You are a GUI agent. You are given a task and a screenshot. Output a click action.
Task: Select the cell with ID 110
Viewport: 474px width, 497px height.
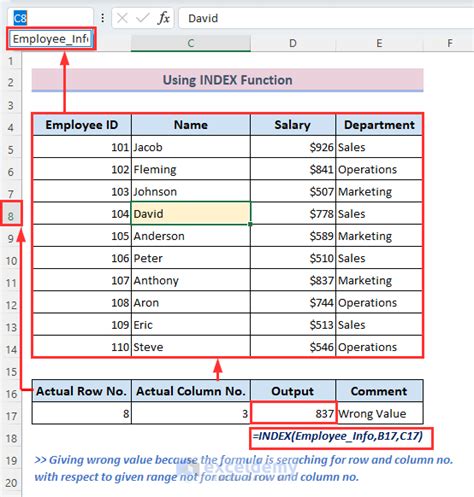coord(82,347)
